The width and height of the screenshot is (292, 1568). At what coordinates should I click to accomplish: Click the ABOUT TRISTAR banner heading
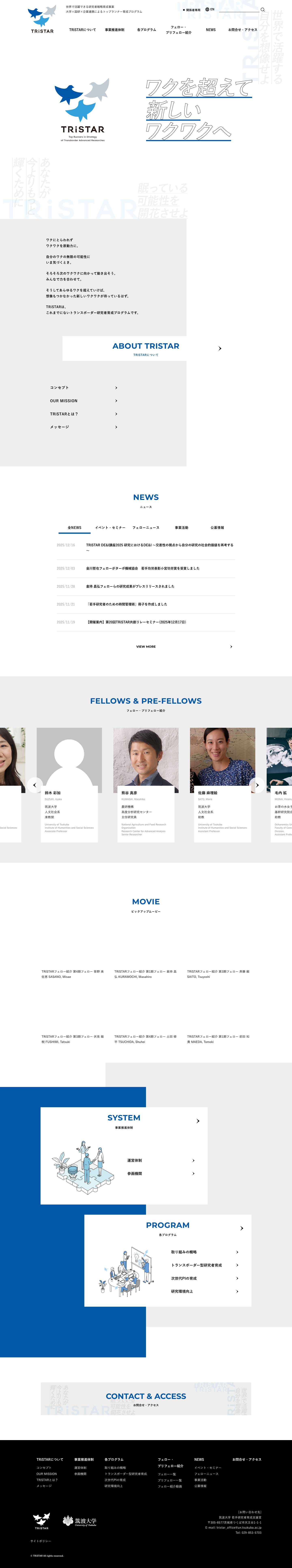pyautogui.click(x=146, y=346)
